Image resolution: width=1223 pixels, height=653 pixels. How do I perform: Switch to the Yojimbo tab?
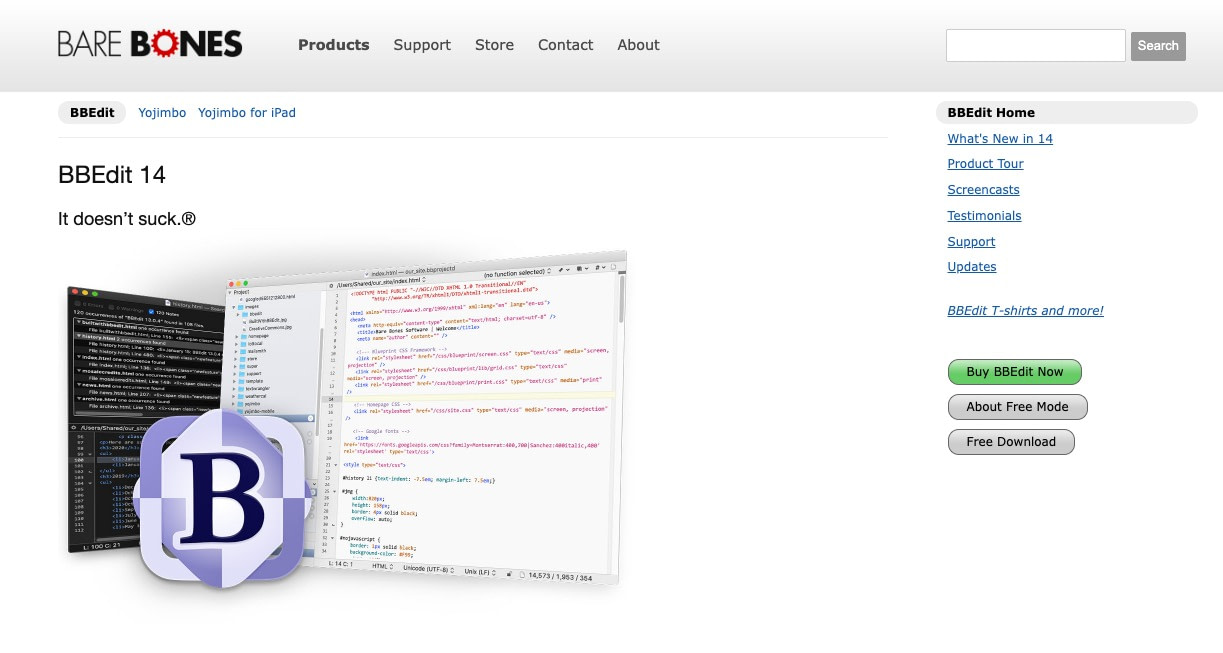pos(162,112)
